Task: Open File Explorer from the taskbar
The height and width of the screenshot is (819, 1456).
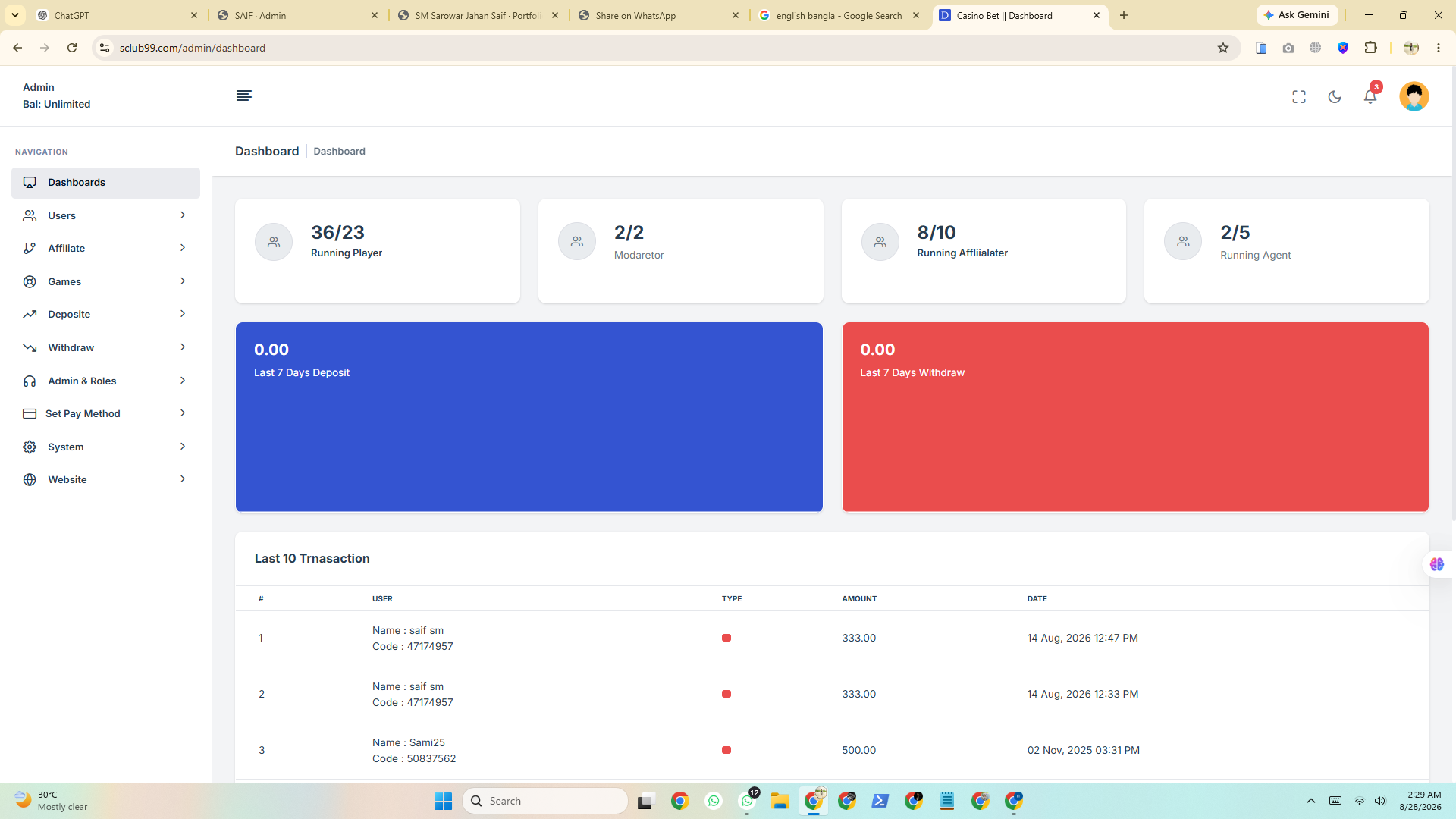Action: (x=780, y=801)
